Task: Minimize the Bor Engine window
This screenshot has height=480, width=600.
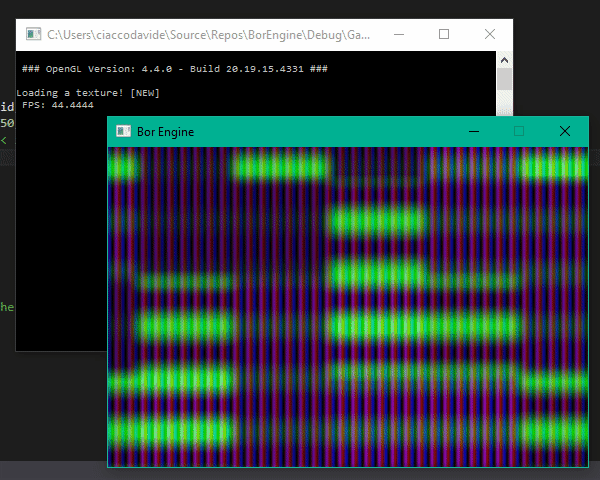Action: (474, 131)
